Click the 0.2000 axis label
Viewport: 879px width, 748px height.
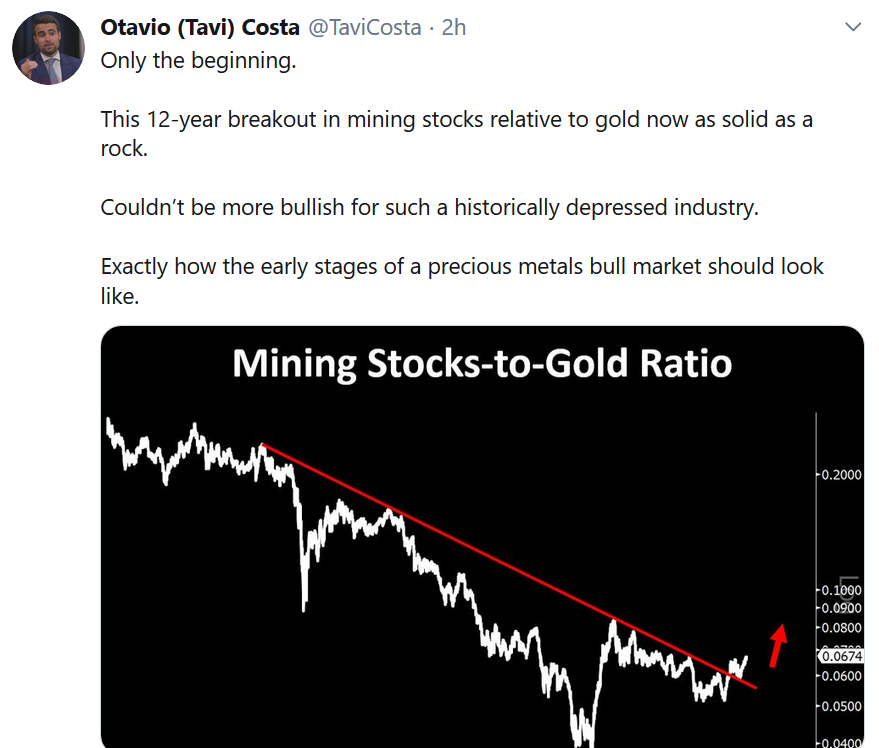click(840, 474)
